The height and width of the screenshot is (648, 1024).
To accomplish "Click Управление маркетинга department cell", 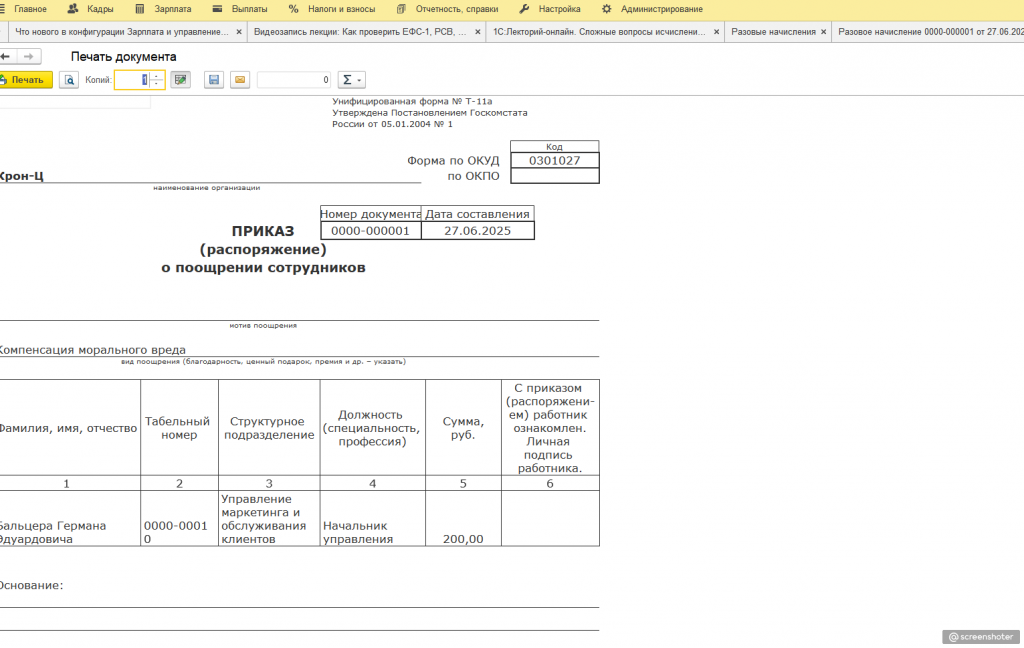I will pyautogui.click(x=269, y=519).
